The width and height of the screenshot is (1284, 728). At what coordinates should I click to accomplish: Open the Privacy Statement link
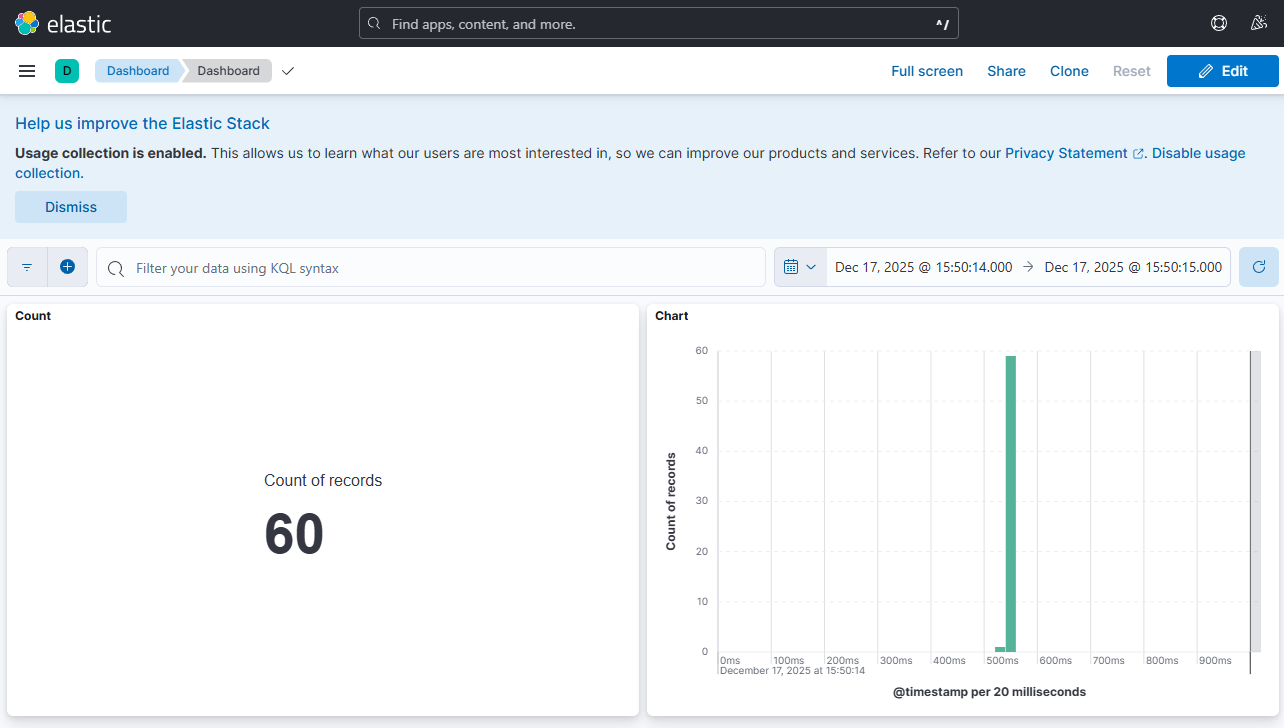click(1066, 153)
